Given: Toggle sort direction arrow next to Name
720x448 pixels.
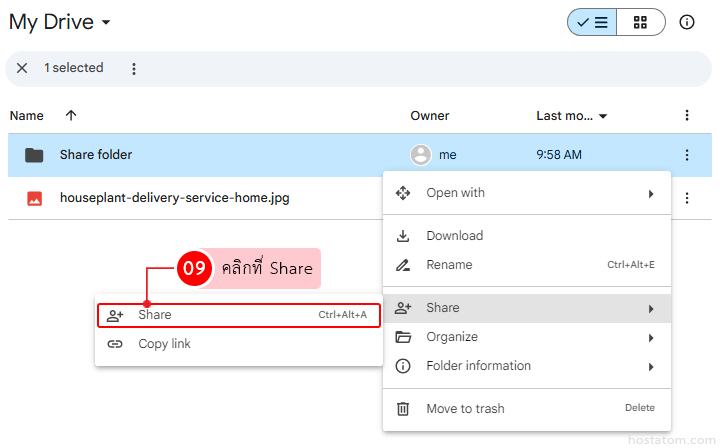Looking at the screenshot, I should tap(71, 116).
